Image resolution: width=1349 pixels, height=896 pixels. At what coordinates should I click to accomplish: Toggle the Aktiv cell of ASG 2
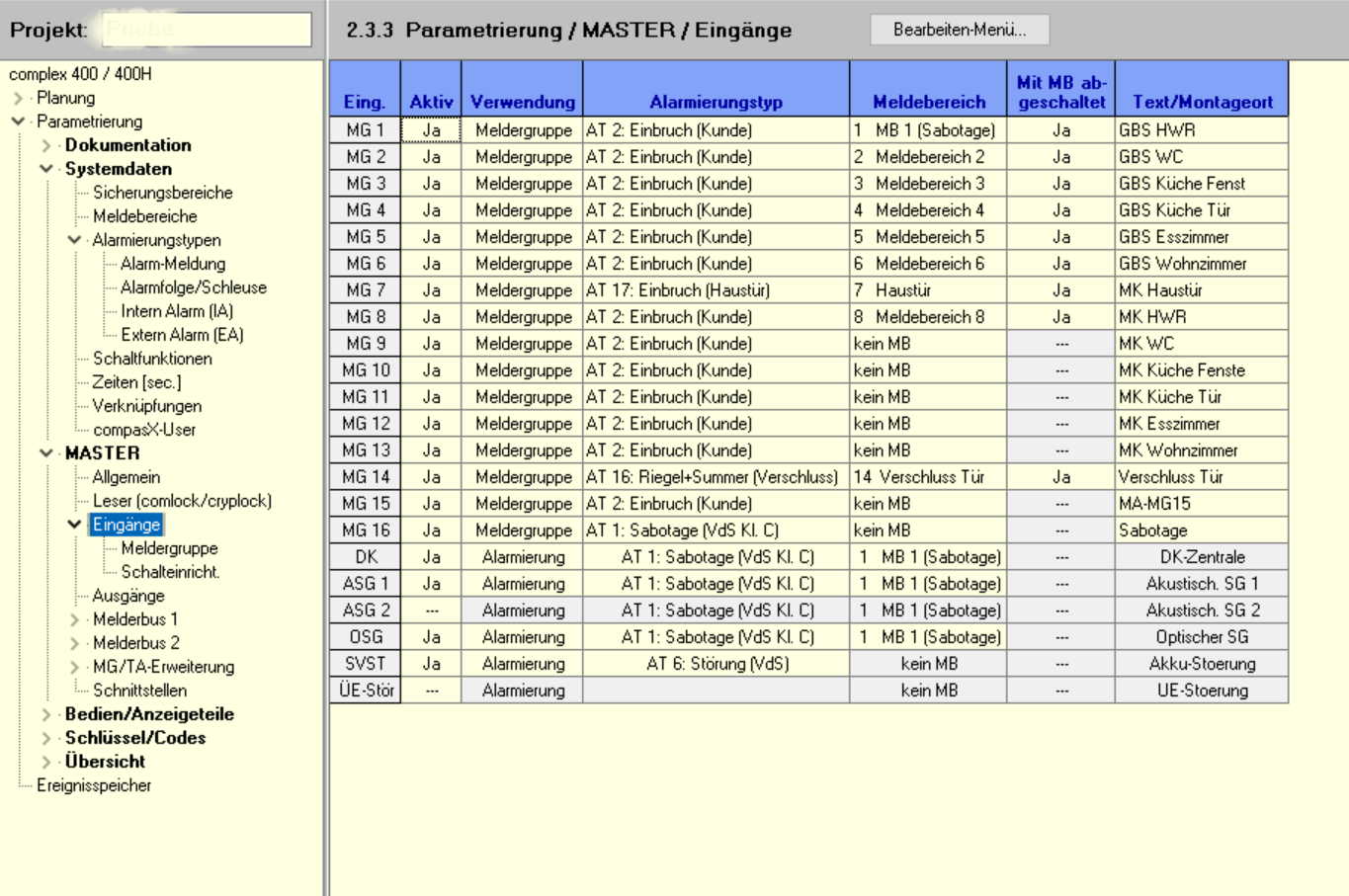(x=431, y=611)
